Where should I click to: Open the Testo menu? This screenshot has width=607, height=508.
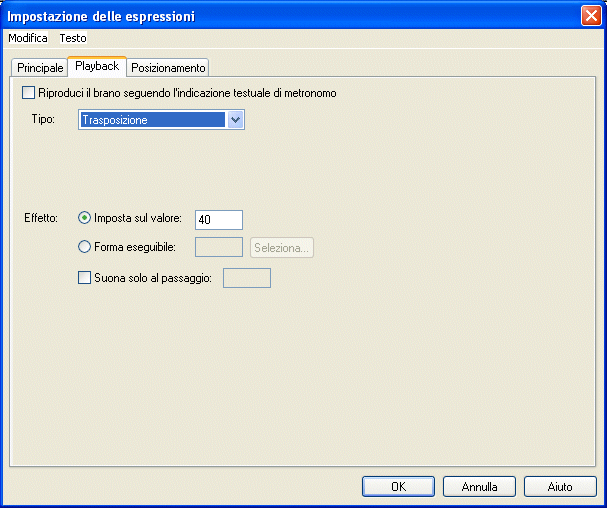(x=73, y=38)
